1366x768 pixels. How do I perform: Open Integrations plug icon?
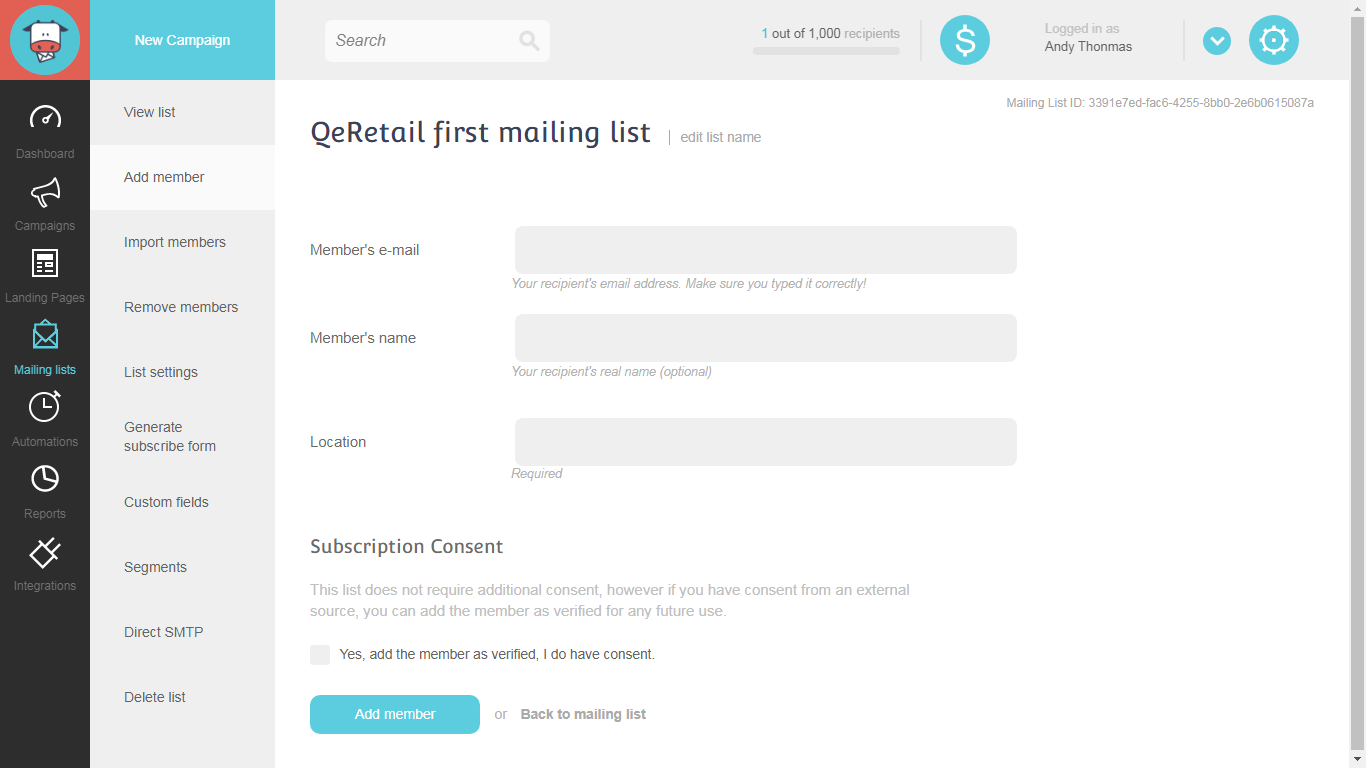coord(45,551)
